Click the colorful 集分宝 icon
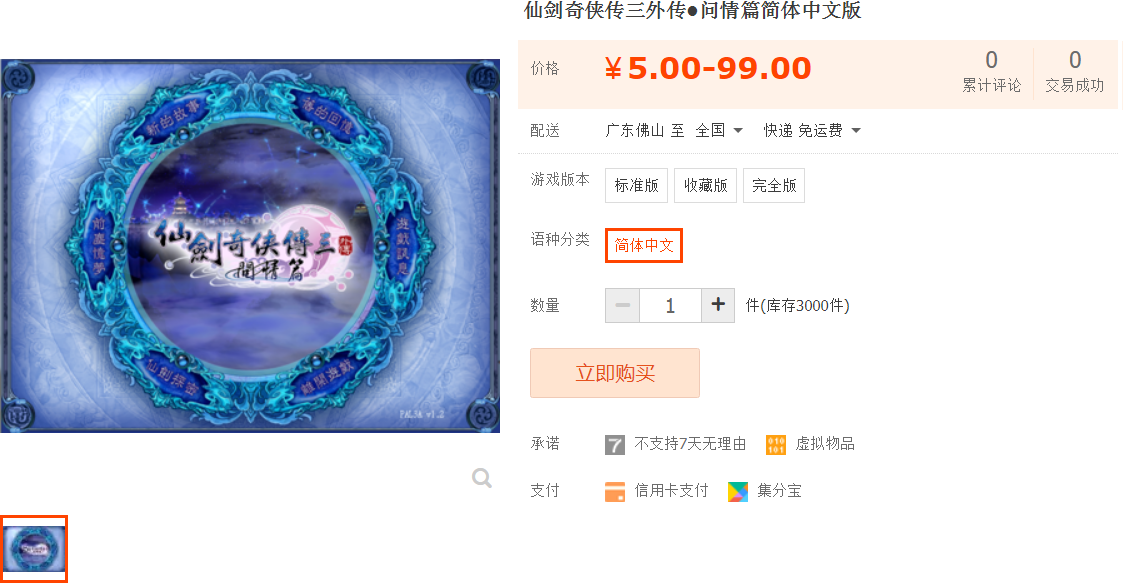Screen dimensions: 1128x586 [737, 491]
